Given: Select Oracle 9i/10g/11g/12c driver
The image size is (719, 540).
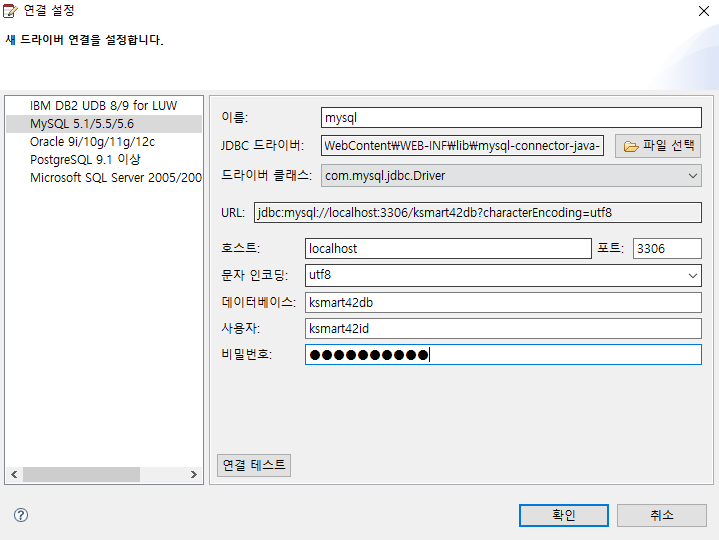Looking at the screenshot, I should point(104,142).
